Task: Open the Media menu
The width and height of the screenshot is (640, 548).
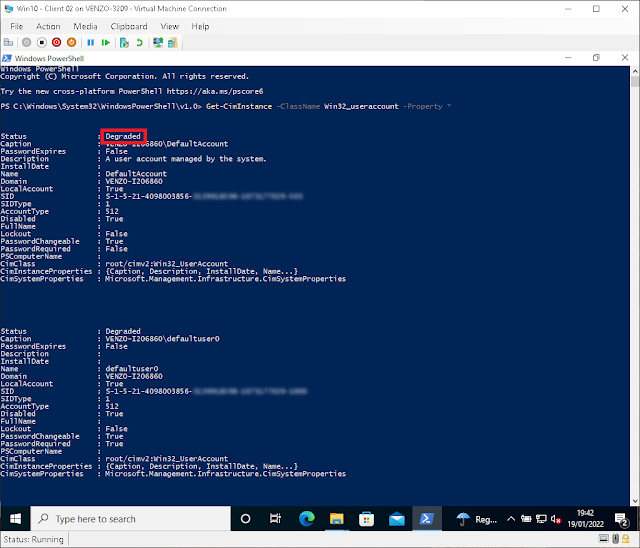Action: tap(85, 27)
